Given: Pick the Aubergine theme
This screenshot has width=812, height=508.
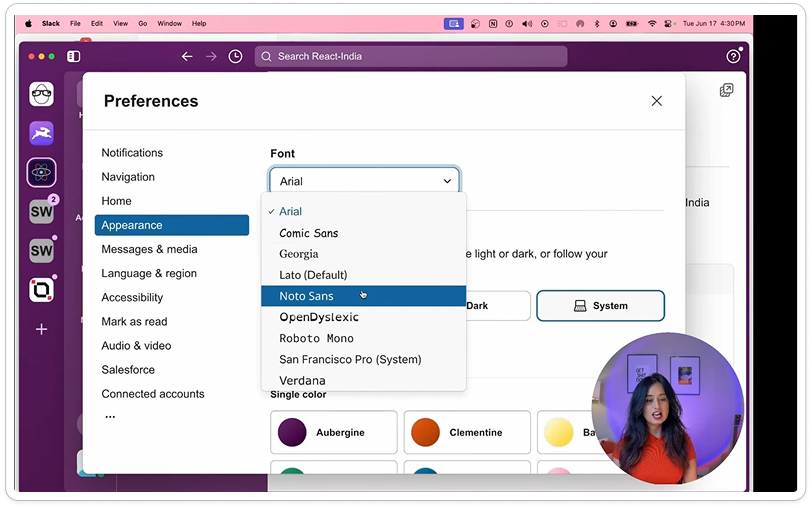Looking at the screenshot, I should (x=334, y=432).
